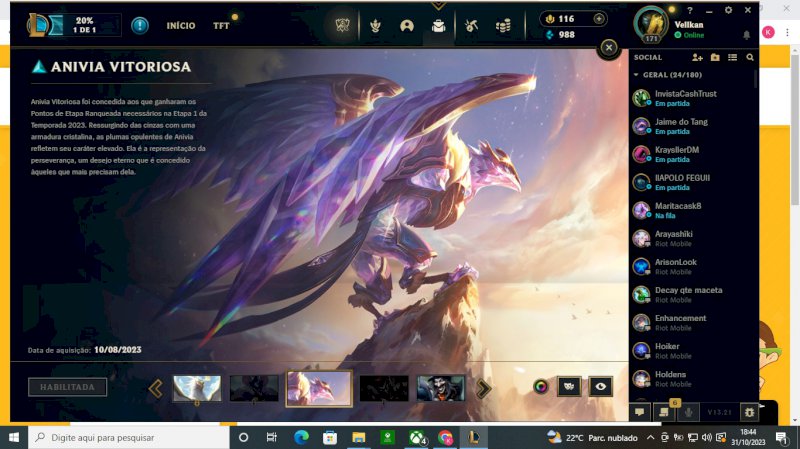The width and height of the screenshot is (800, 449).
Task: Close the Anivia Vitoriosa skin viewer
Action: coord(609,47)
